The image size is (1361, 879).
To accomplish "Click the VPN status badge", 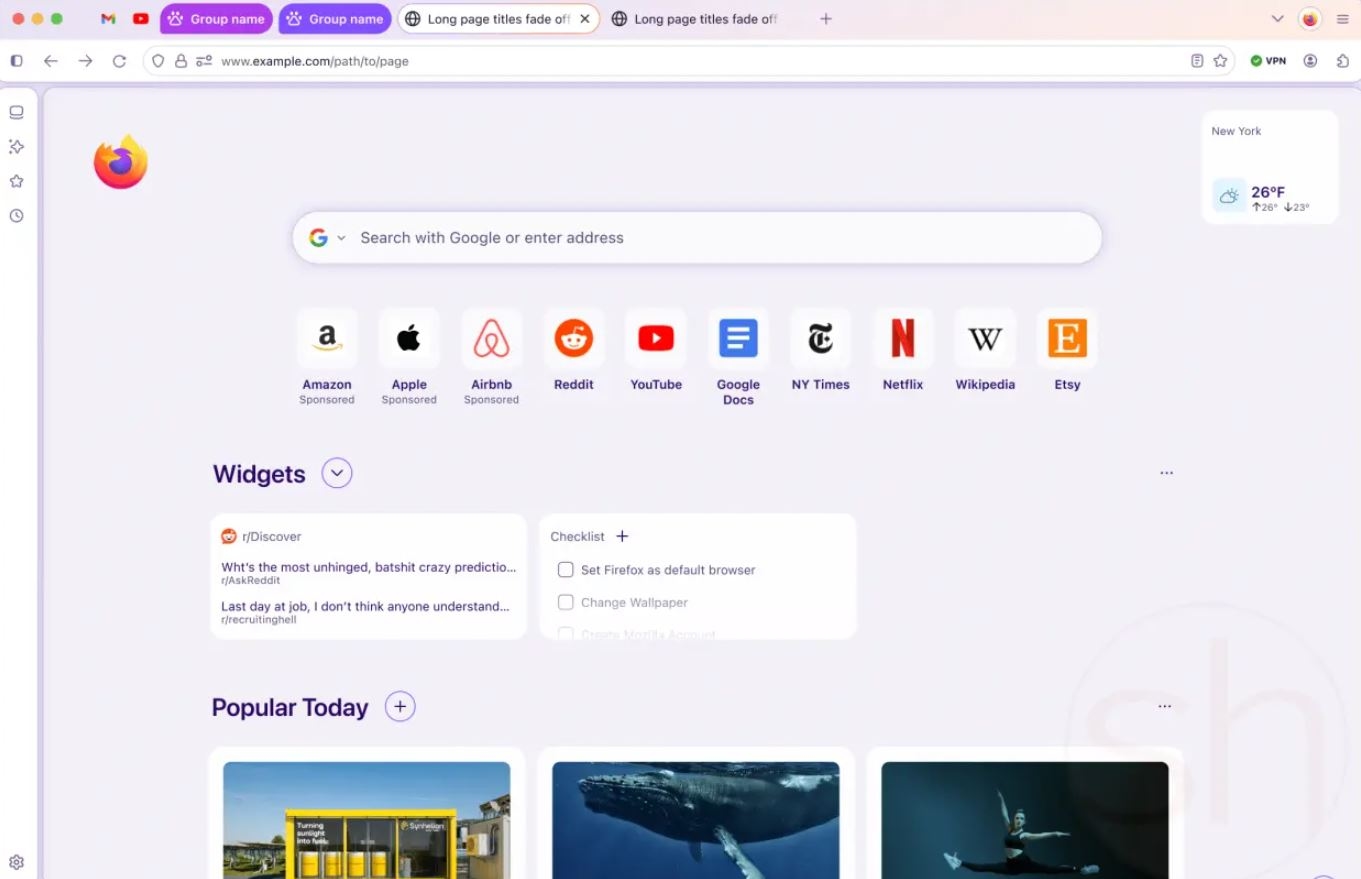I will [1267, 61].
